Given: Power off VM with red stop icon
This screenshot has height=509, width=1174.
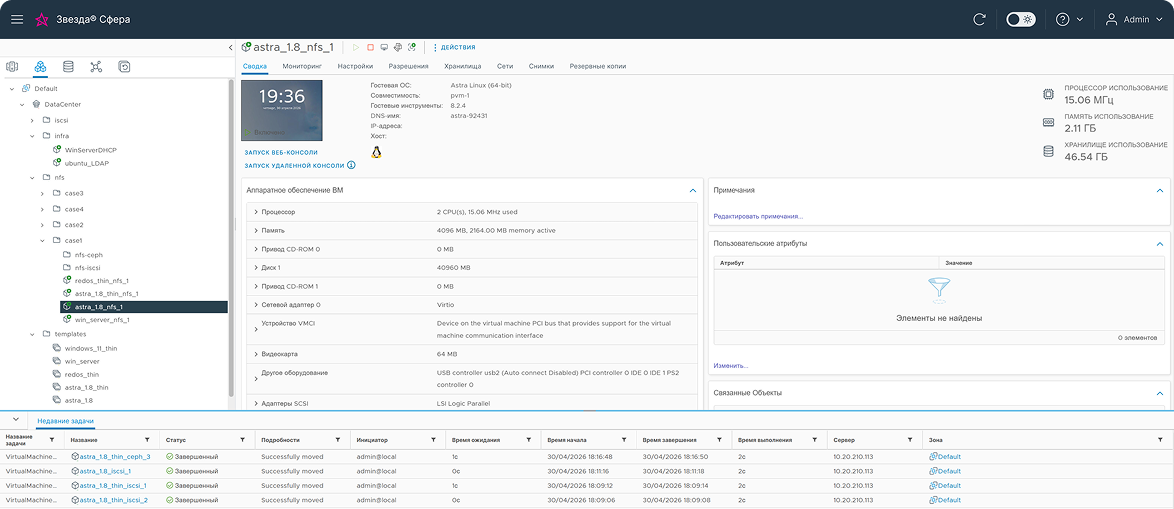Looking at the screenshot, I should 370,47.
